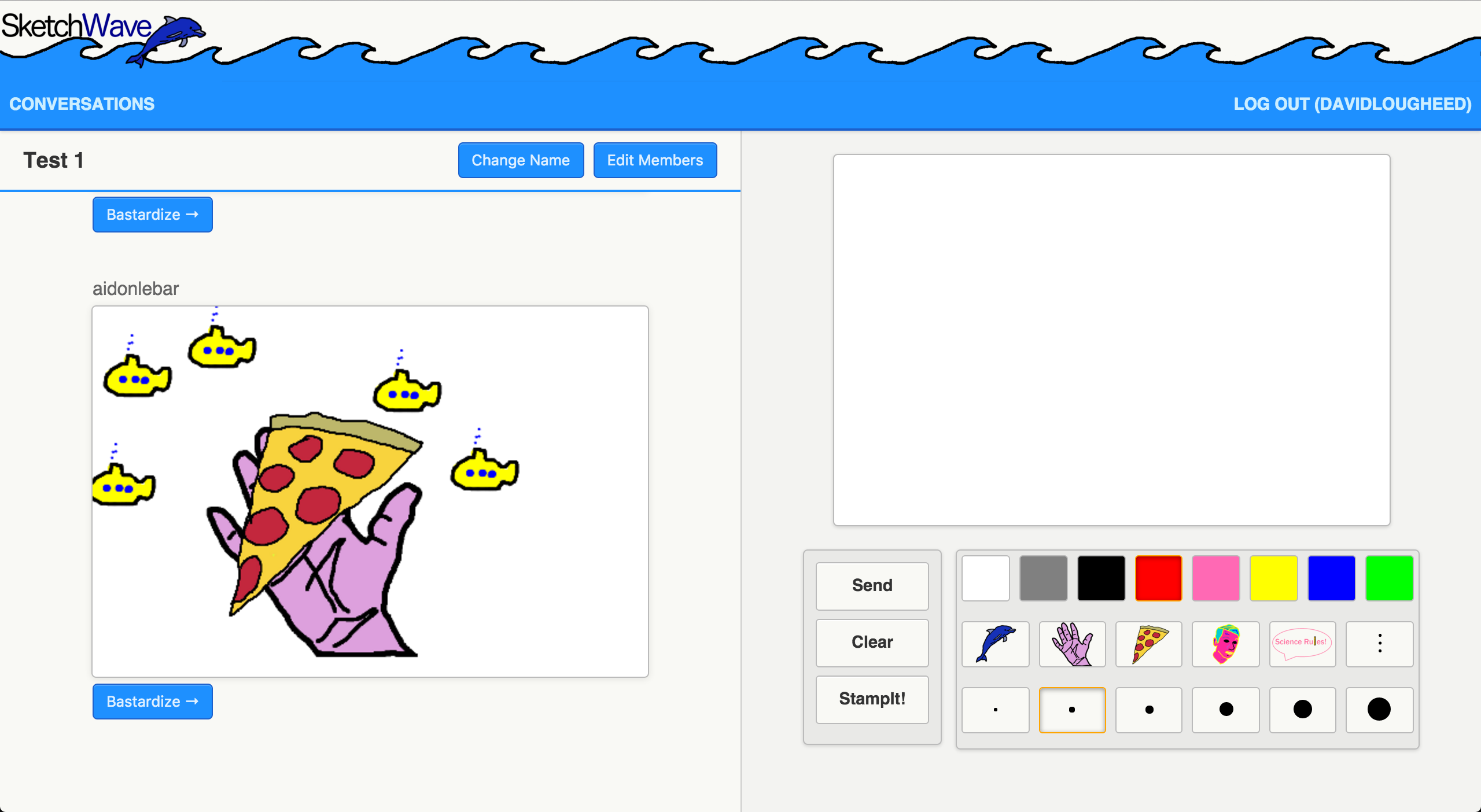Open the Conversations page
This screenshot has height=812, width=1481.
(82, 104)
